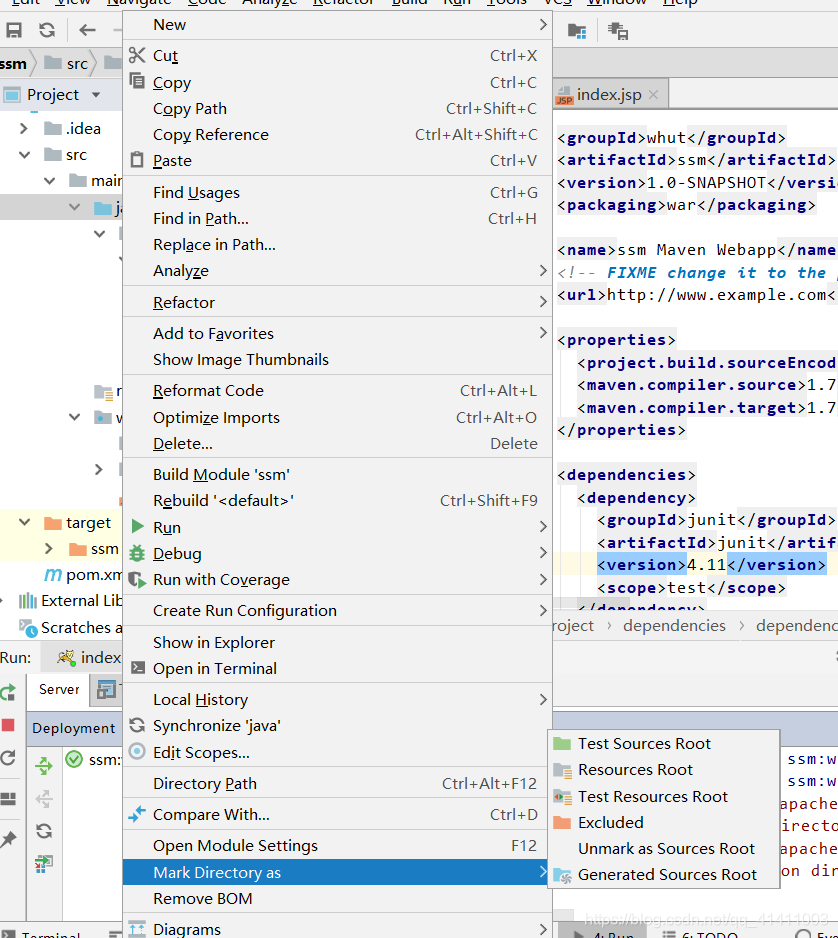This screenshot has width=838, height=938.
Task: Select Find Usages
Action: tap(337, 192)
